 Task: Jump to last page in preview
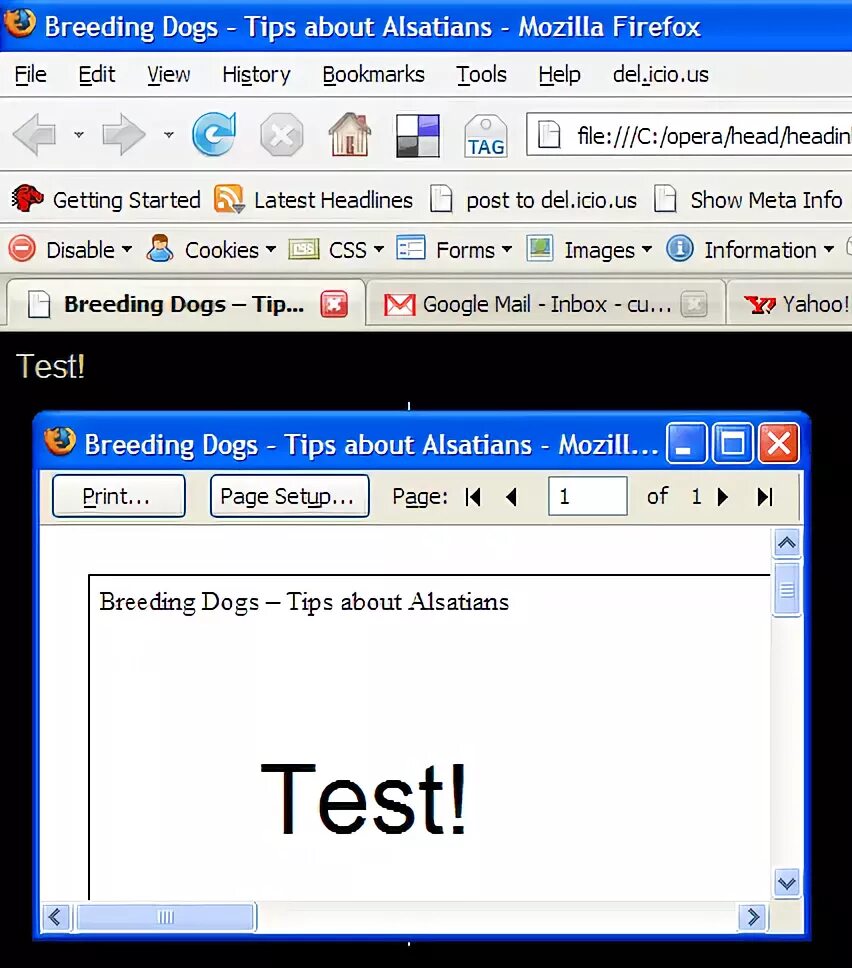pos(765,496)
